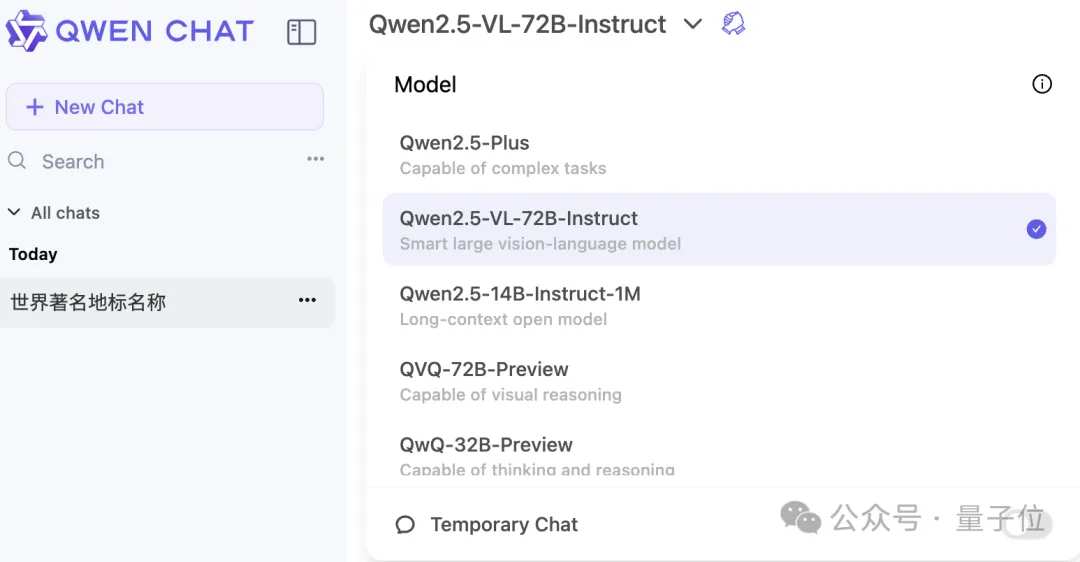Screen dimensions: 1080x562
Task: Expand the model selector chevron
Action: [x=693, y=25]
